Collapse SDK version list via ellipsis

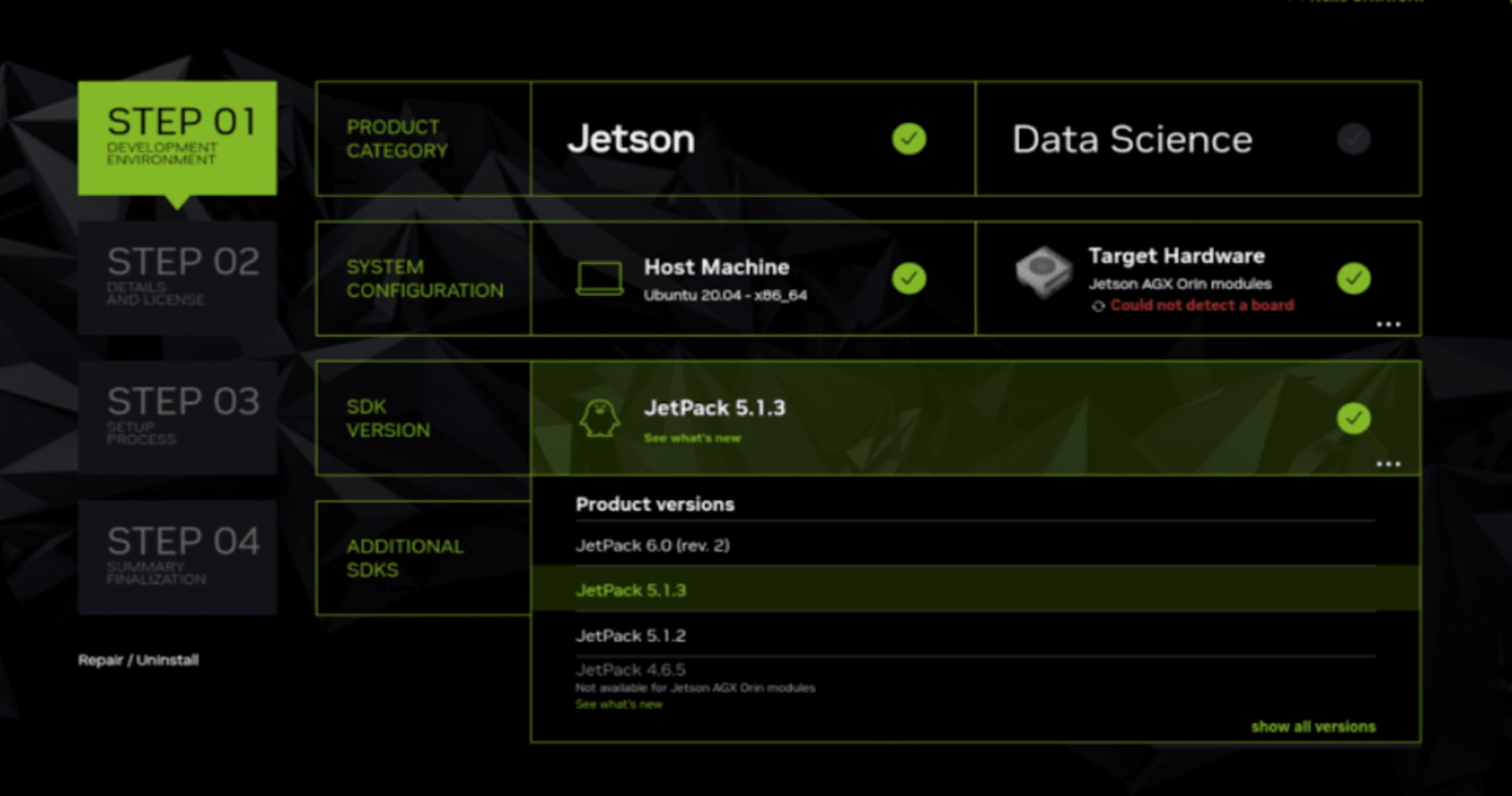[x=1388, y=464]
